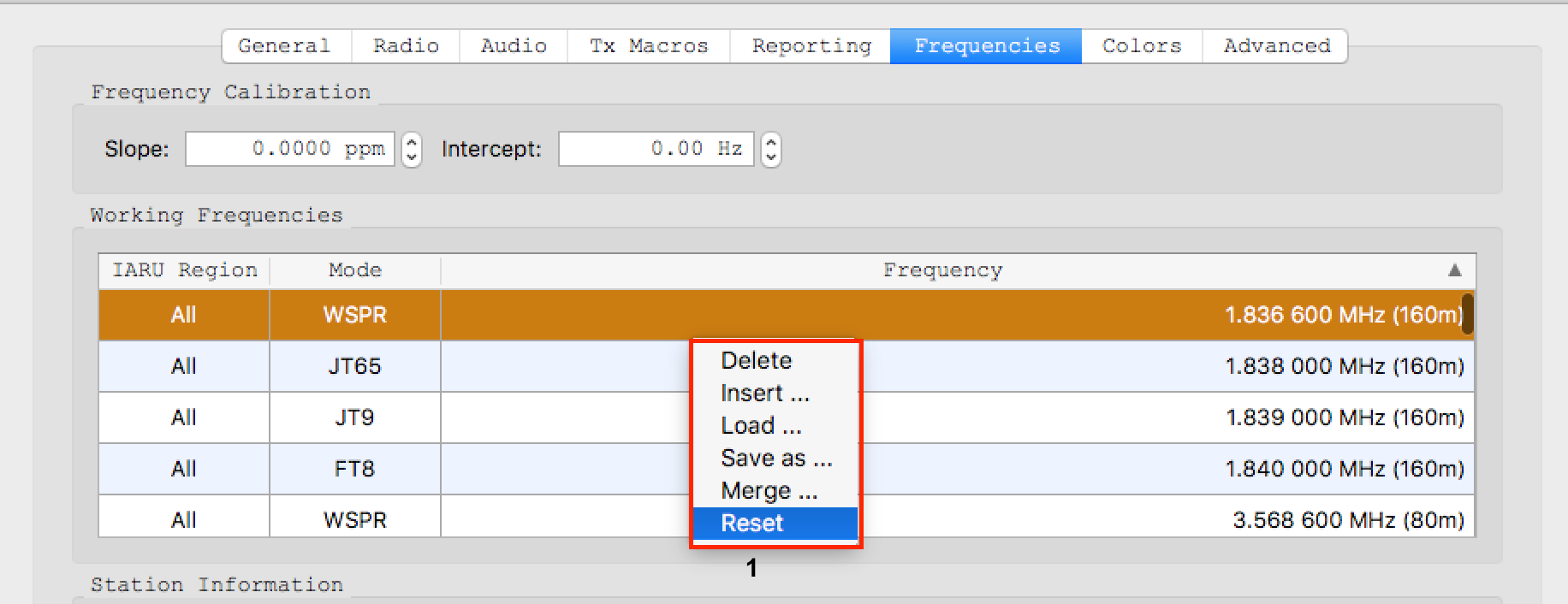Screen dimensions: 1568x604
Task: Click the Intercept Hz stepper arrows
Action: tap(771, 150)
